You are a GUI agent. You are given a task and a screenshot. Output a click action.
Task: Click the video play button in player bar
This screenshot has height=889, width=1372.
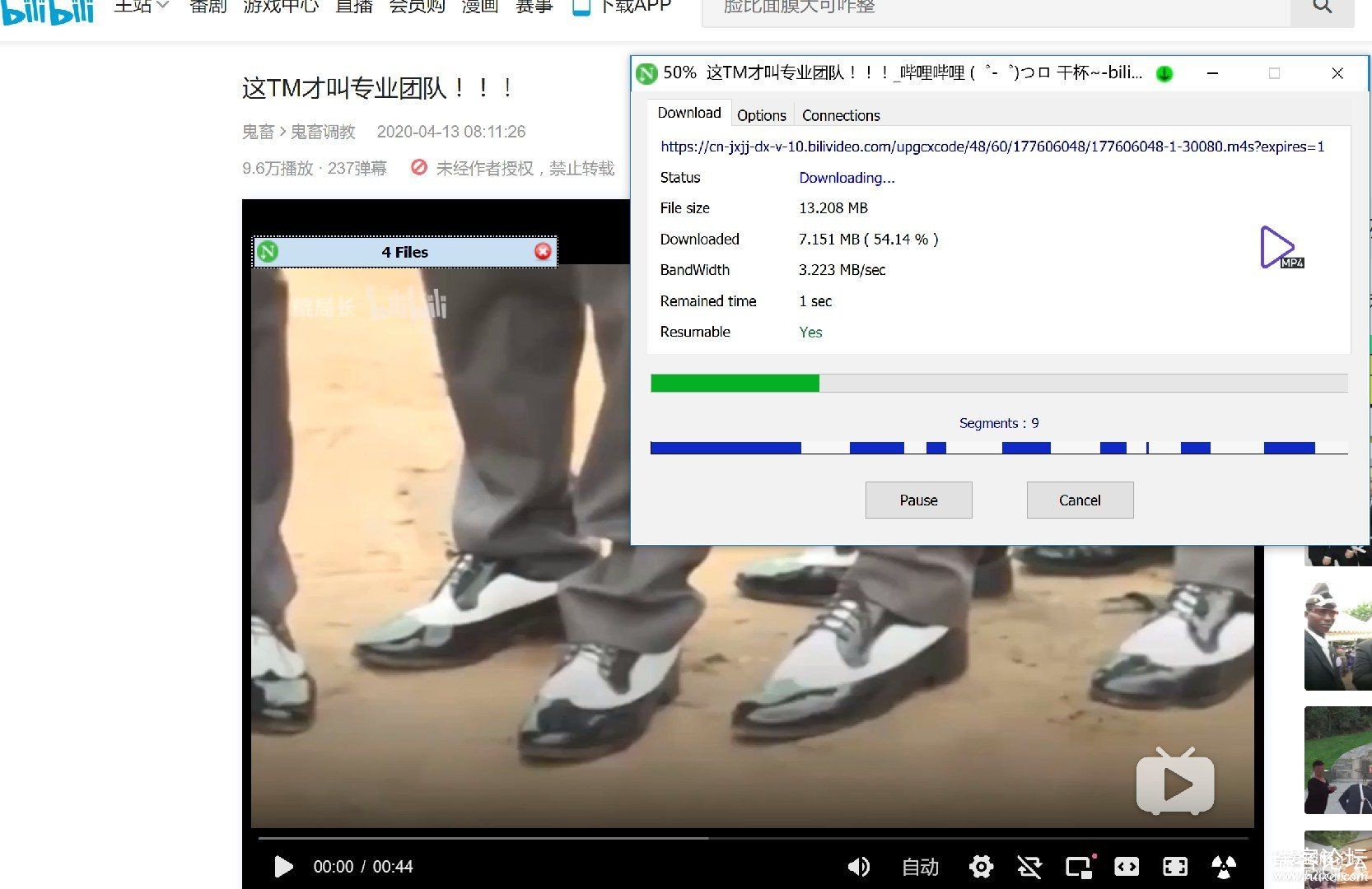coord(283,866)
